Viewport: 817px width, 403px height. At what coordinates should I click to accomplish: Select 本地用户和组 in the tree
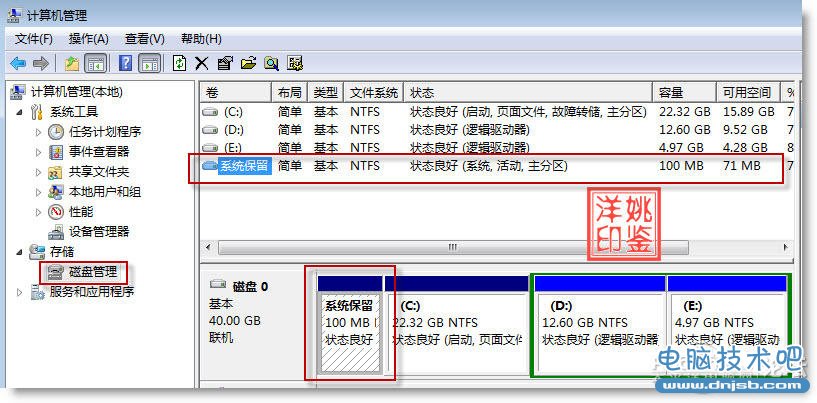pos(105,192)
